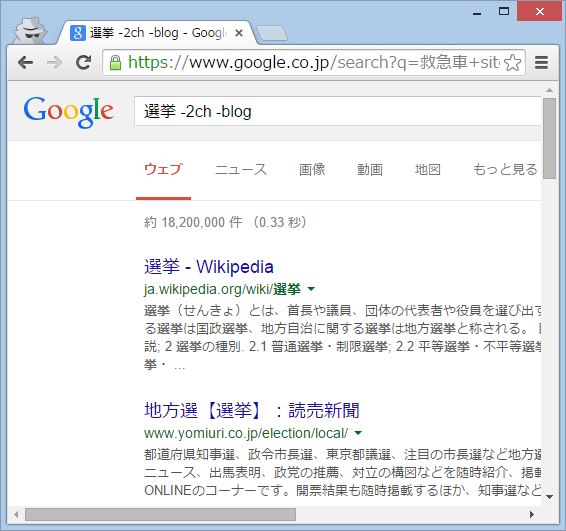Open a new tab with blank tab button

272,33
